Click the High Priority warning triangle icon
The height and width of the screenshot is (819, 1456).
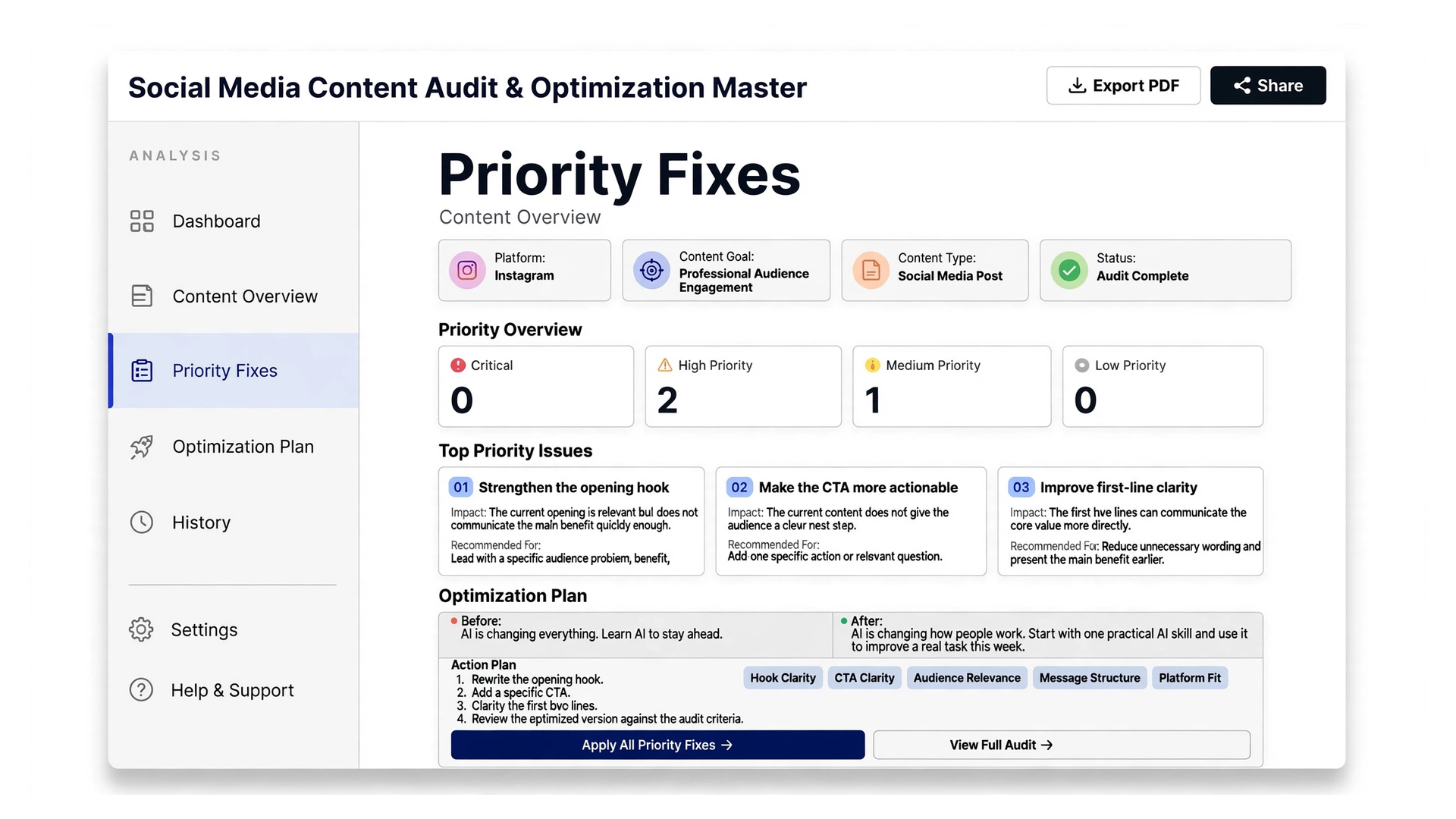coord(665,365)
